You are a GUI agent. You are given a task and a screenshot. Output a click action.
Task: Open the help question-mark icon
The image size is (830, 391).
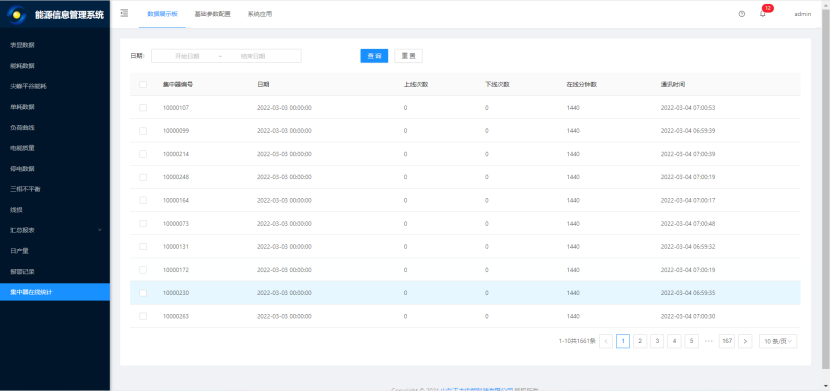(742, 14)
